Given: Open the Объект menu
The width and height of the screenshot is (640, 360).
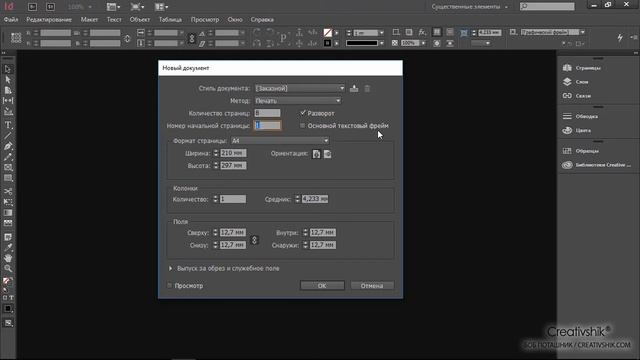Looking at the screenshot, I should pyautogui.click(x=140, y=20).
